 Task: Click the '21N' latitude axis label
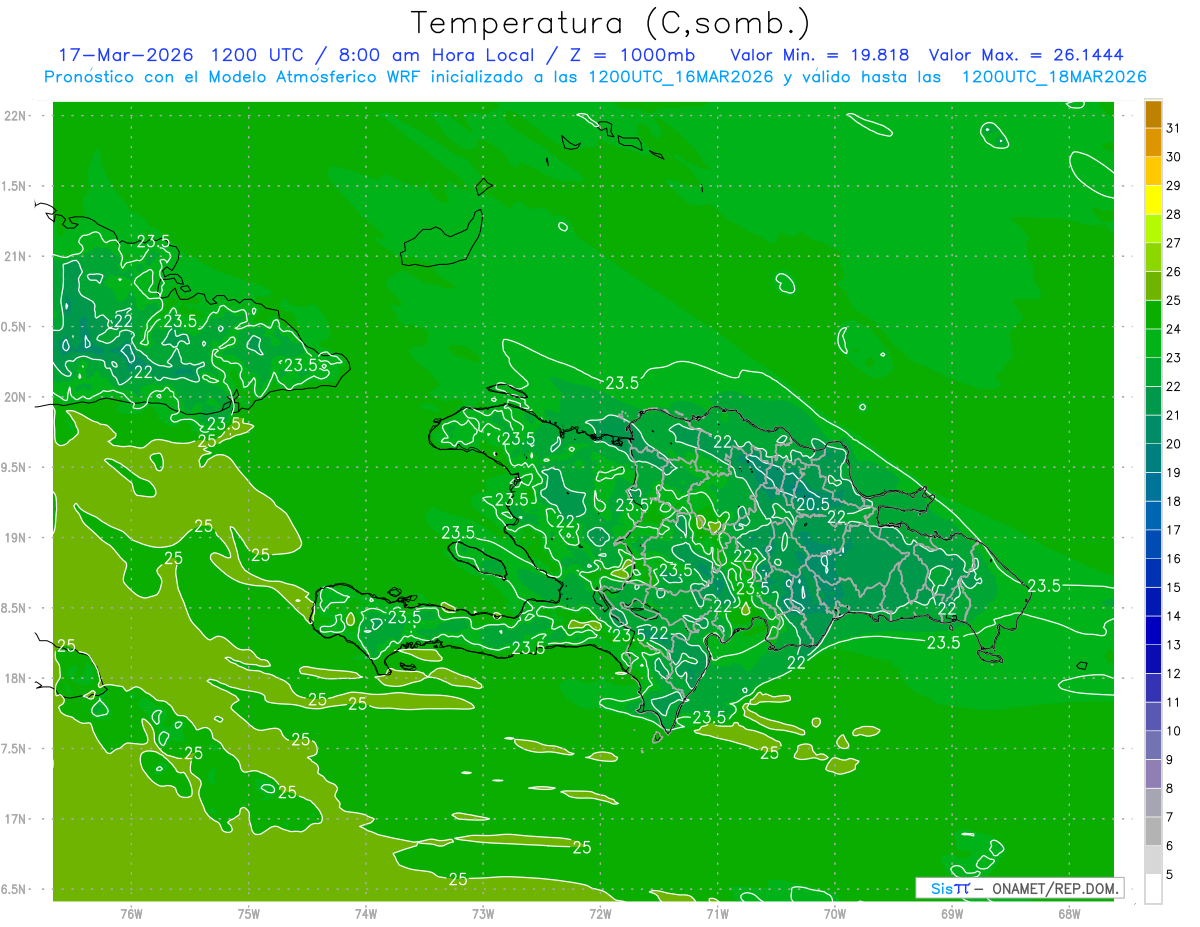point(16,256)
